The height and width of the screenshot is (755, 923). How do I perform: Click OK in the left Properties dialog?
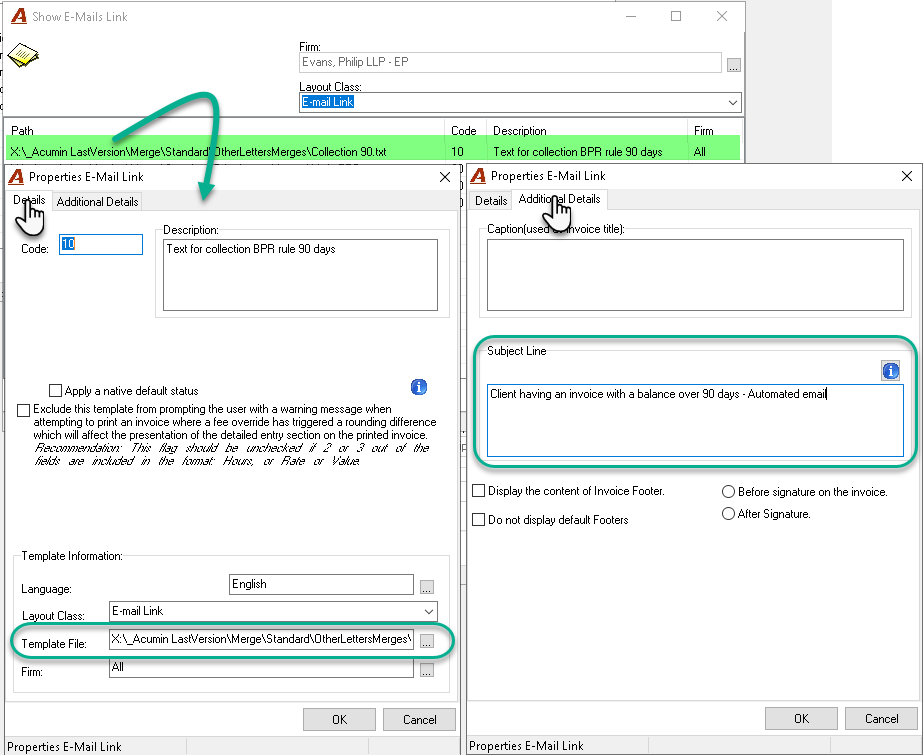(340, 720)
